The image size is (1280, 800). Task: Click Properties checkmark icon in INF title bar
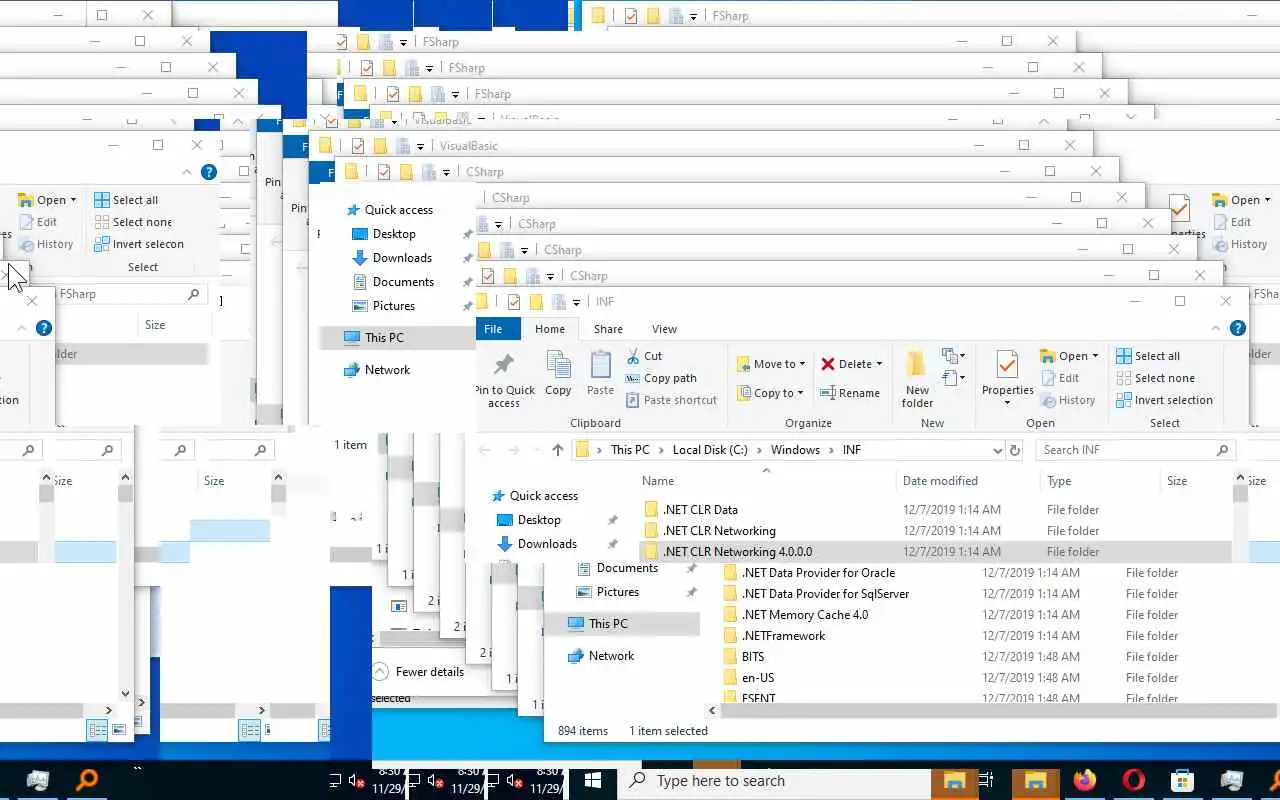point(514,301)
